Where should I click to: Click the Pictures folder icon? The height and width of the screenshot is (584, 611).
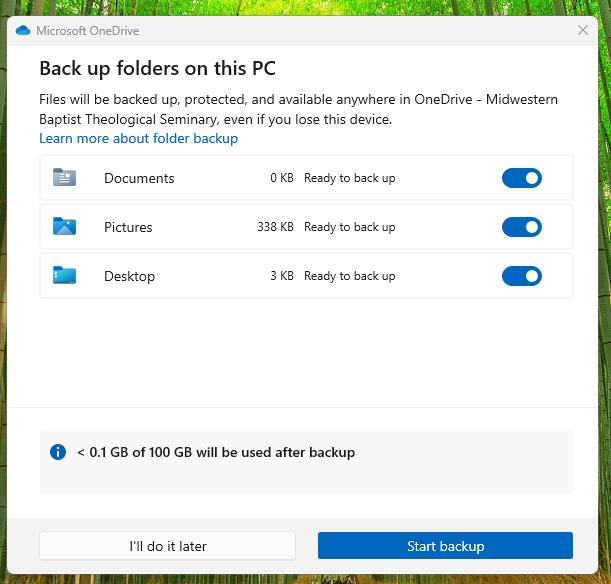tap(64, 227)
